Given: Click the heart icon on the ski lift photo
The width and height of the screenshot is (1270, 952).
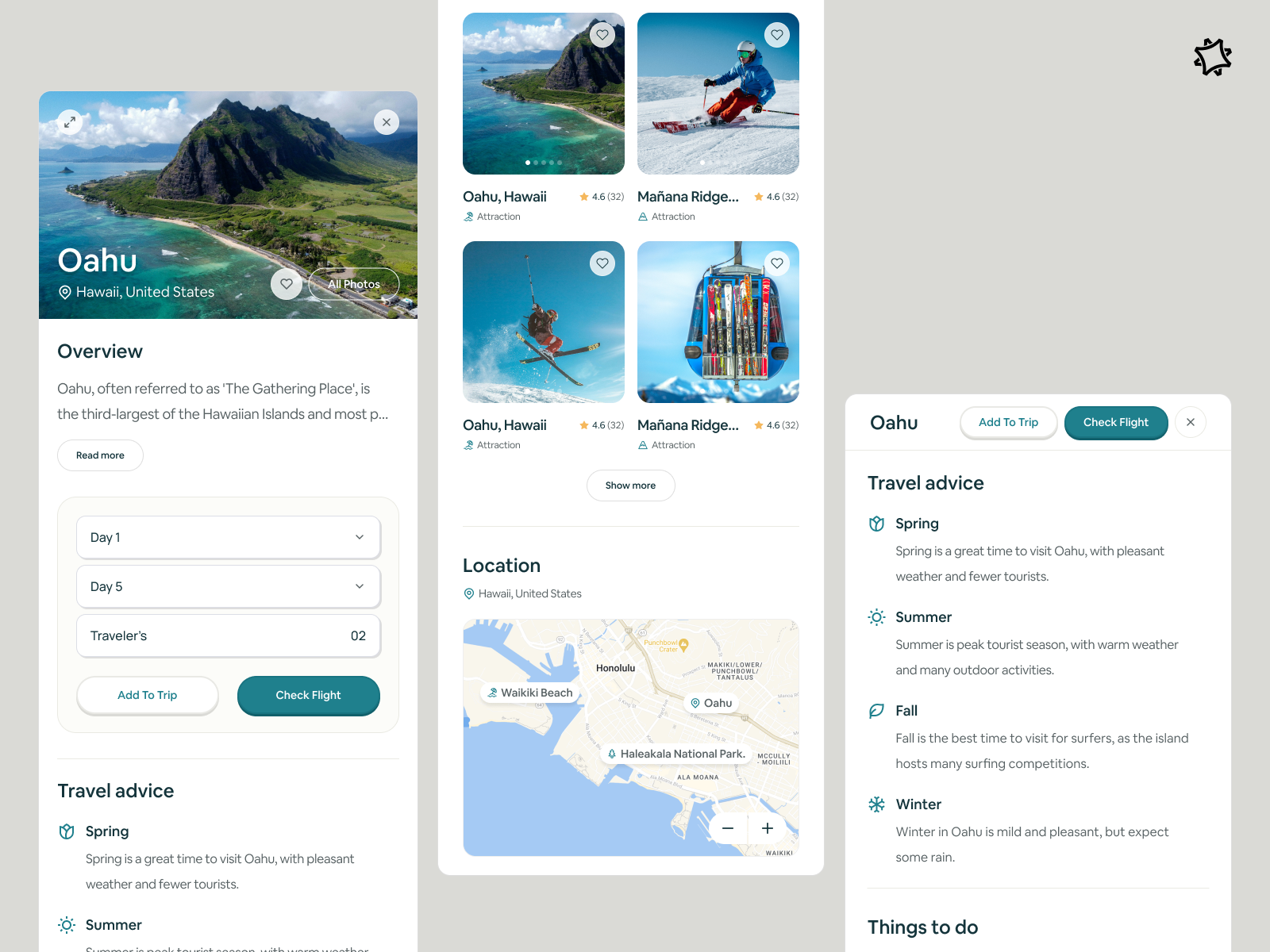Looking at the screenshot, I should pyautogui.click(x=776, y=263).
